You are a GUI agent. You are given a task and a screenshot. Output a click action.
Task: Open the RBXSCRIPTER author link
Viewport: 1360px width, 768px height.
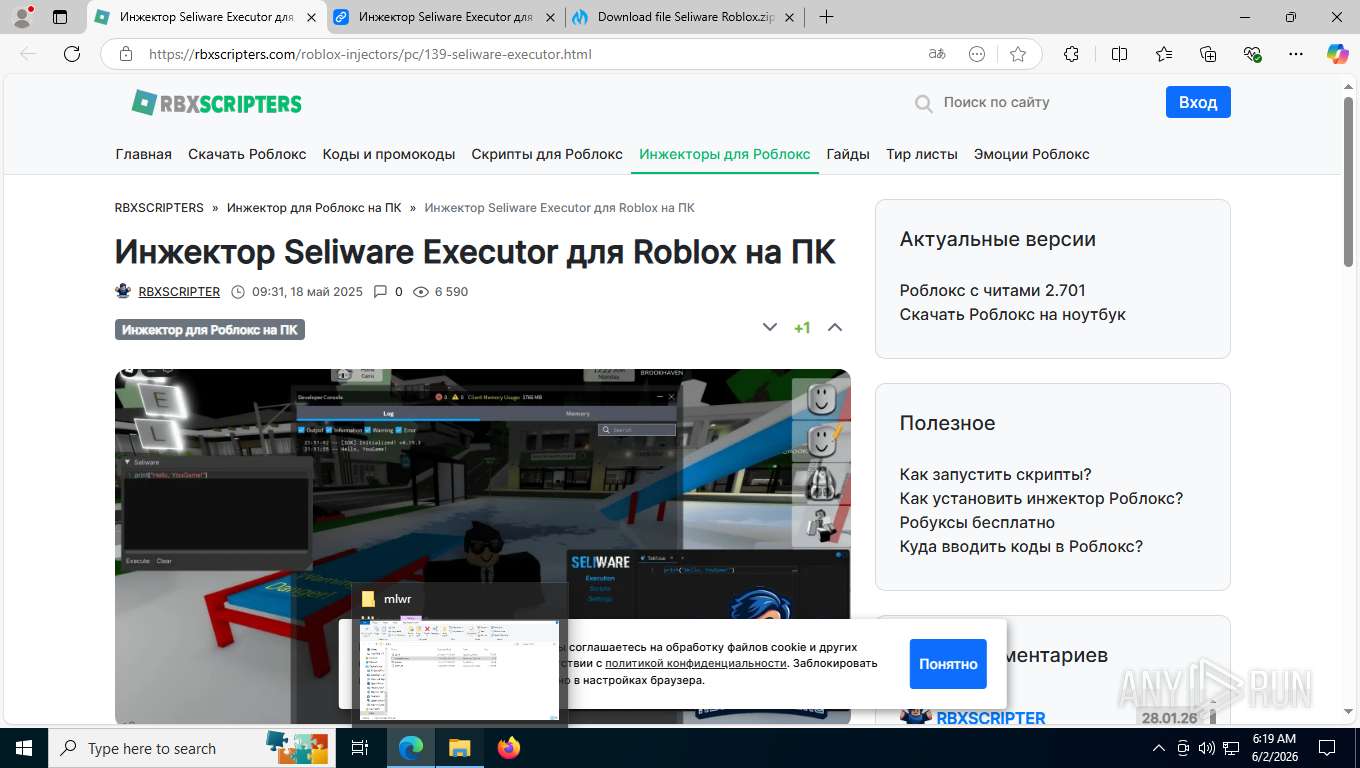click(x=179, y=292)
